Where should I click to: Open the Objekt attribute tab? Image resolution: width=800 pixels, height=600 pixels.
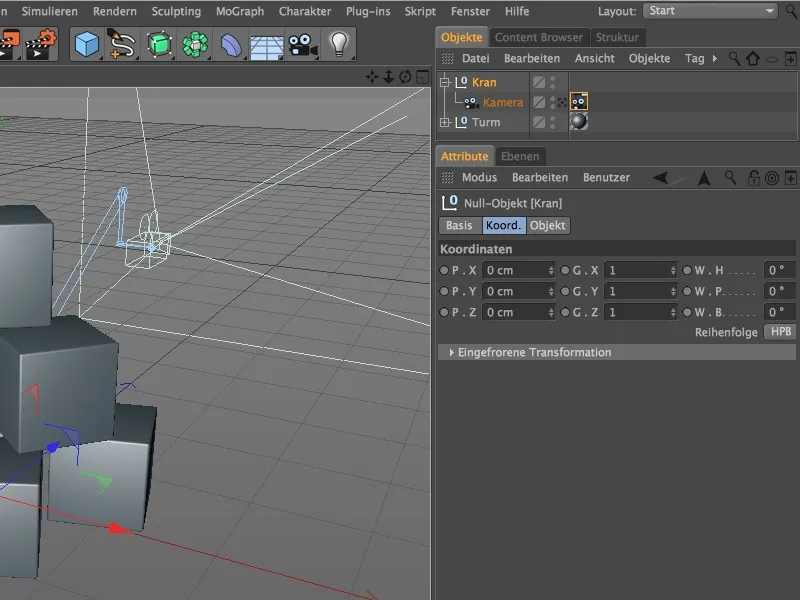point(547,226)
